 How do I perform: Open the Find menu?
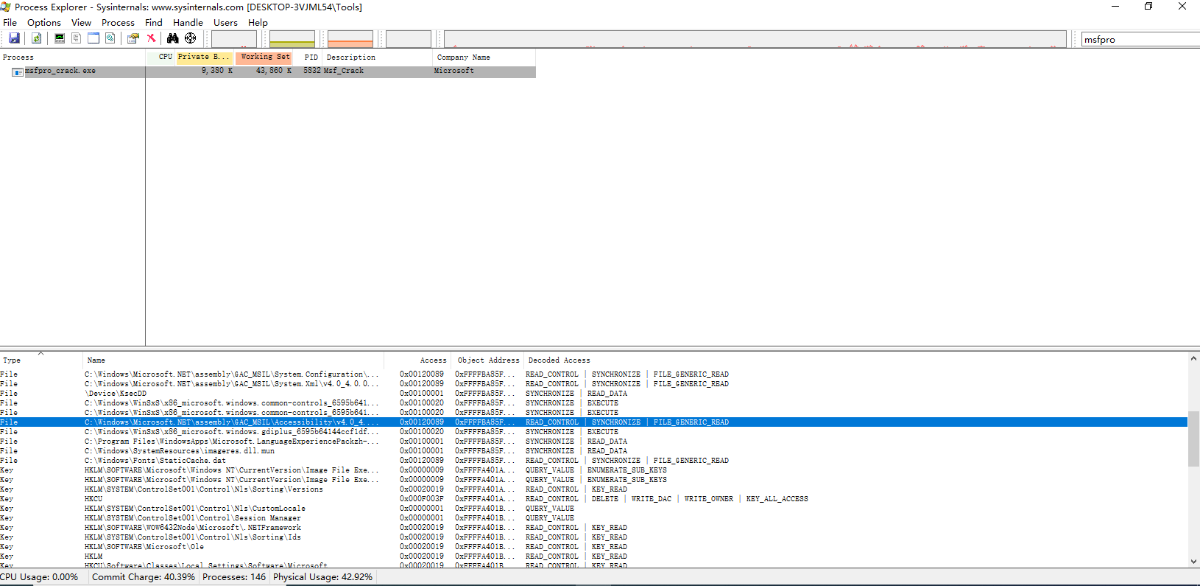pos(154,22)
